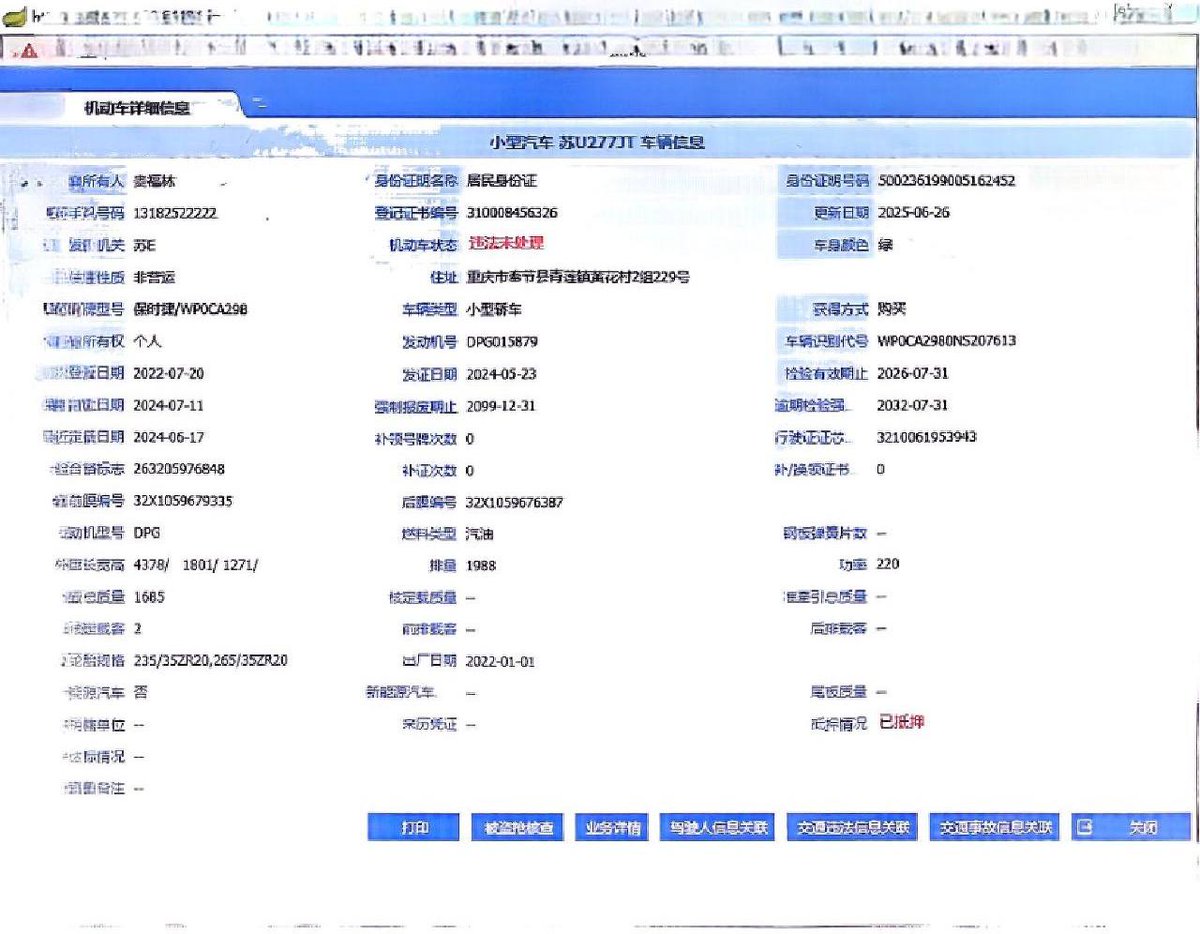Select ID type 居民身份证
The image size is (1200, 934).
(502, 181)
